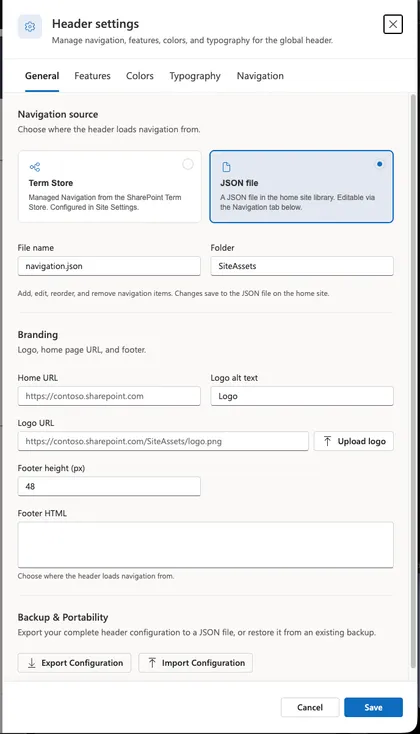Select the Term Store radio button
This screenshot has width=420, height=734.
[x=188, y=164]
